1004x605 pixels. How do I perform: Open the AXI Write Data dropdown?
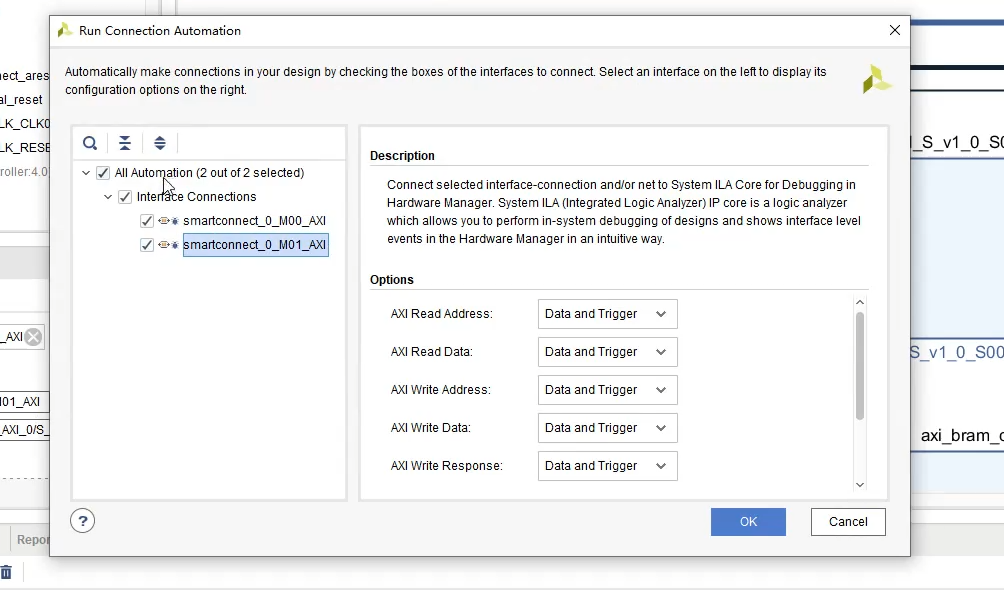click(607, 428)
